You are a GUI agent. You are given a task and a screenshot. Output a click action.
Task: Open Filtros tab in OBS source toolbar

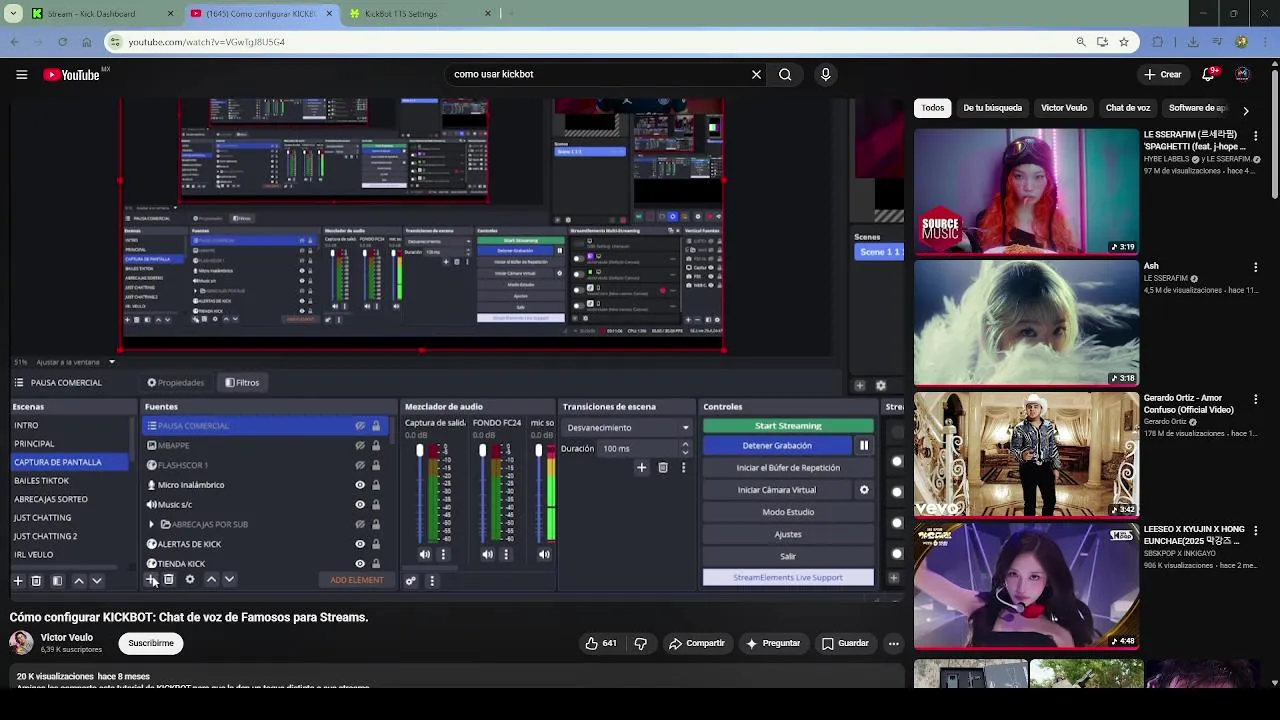pyautogui.click(x=242, y=382)
